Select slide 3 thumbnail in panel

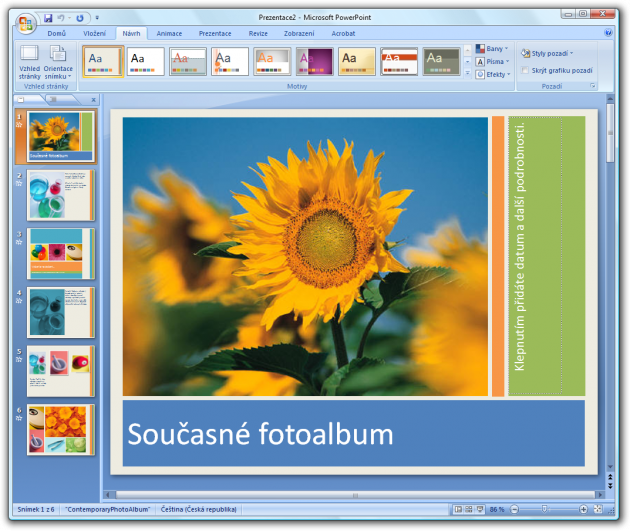click(x=61, y=253)
